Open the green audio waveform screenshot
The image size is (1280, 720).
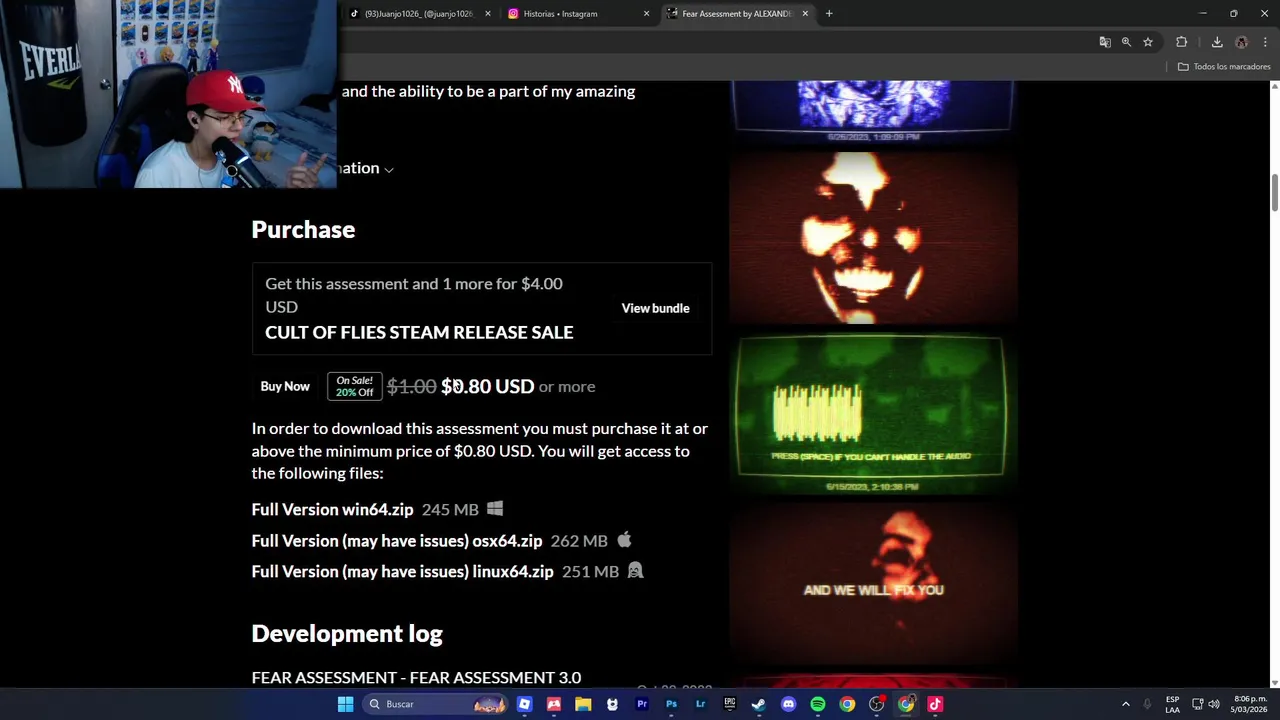click(x=873, y=414)
